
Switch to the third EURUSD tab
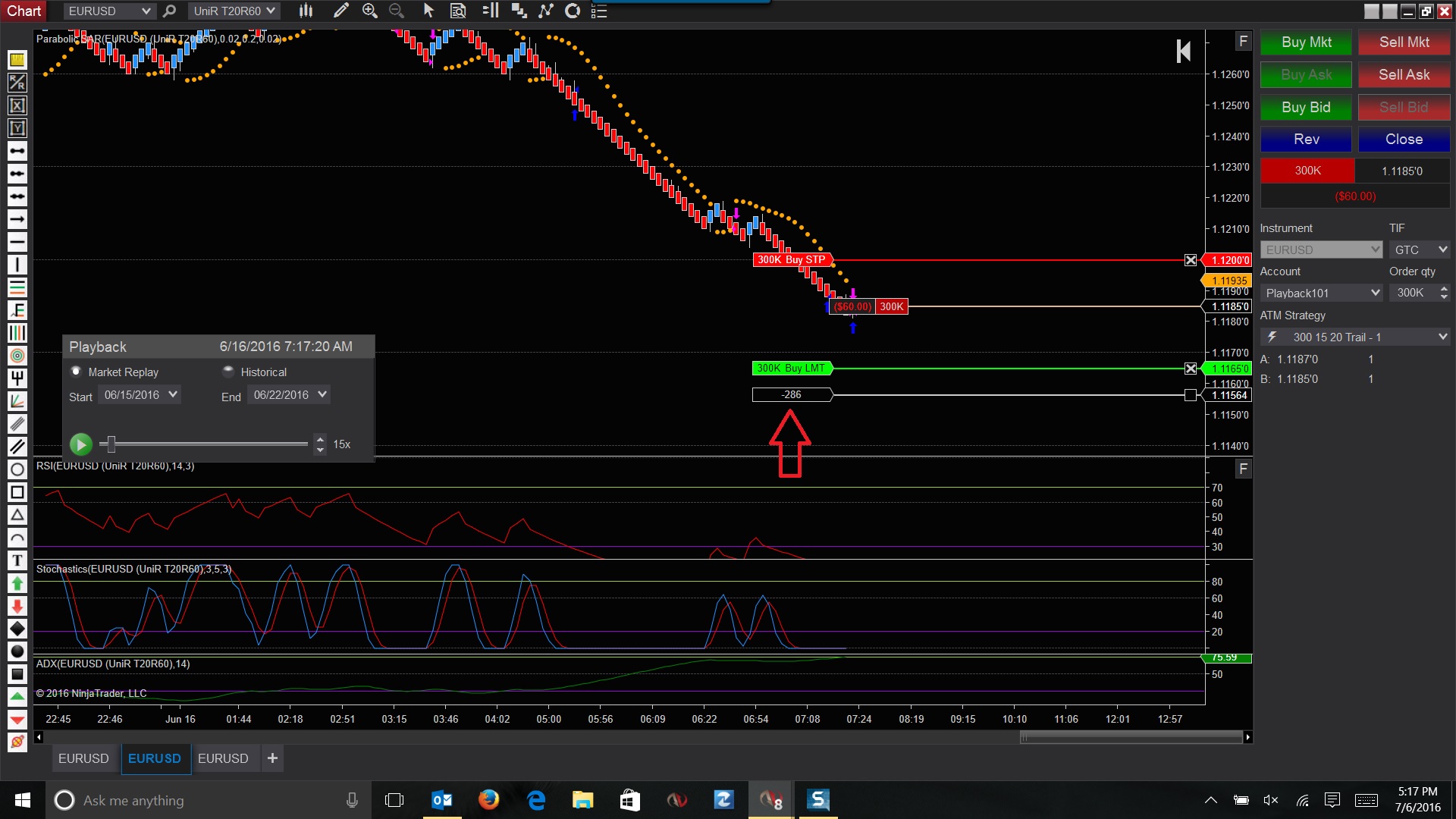tap(223, 758)
